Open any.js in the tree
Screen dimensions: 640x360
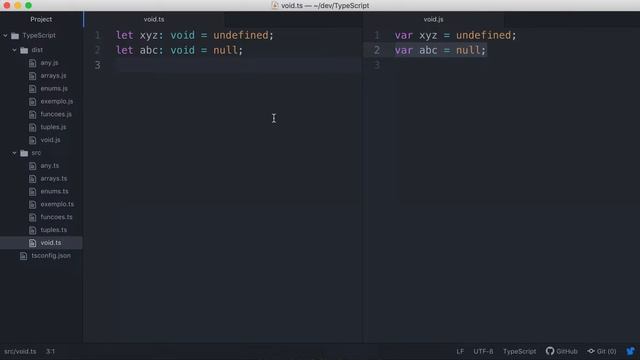49,63
